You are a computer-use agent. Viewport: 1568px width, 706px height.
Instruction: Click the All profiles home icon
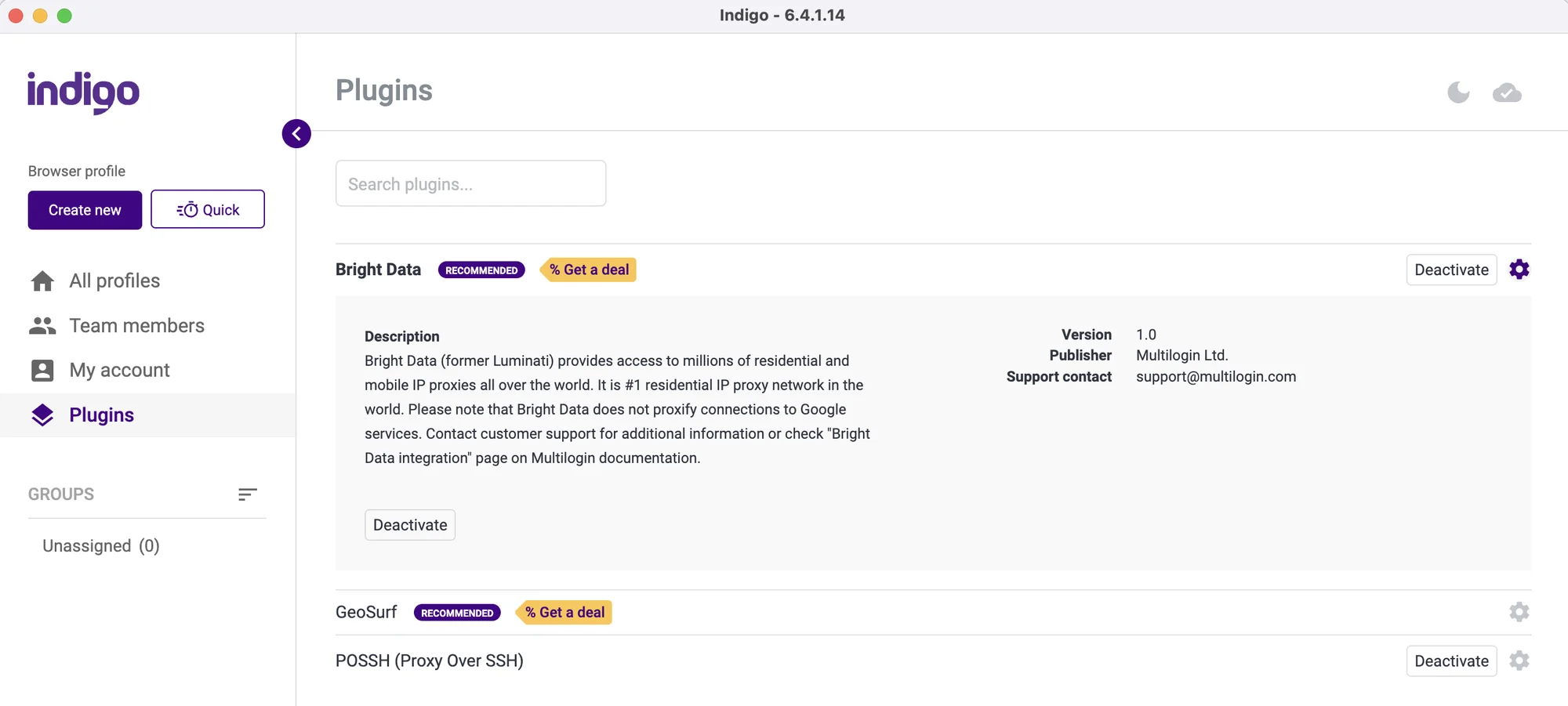tap(42, 281)
